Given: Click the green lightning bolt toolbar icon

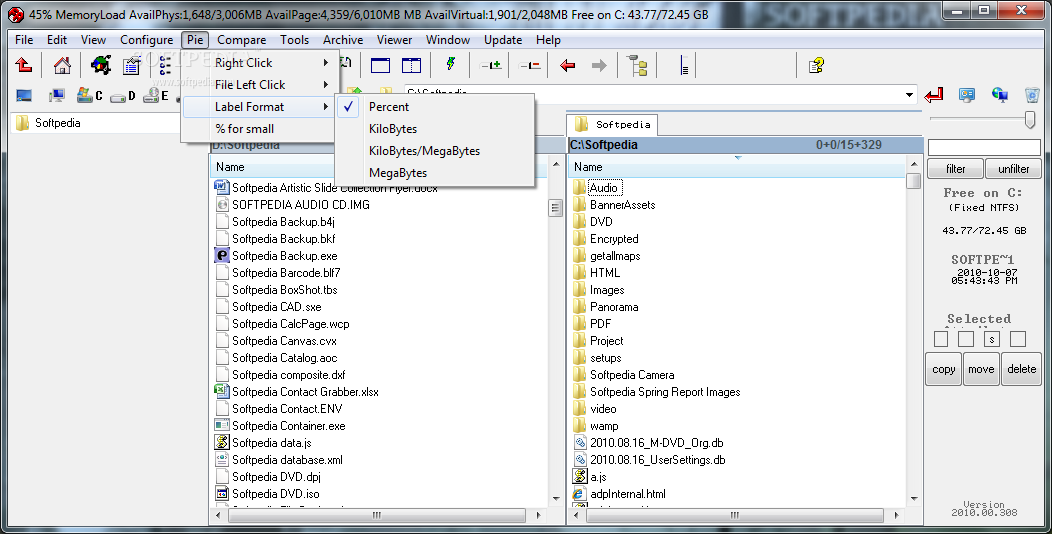Looking at the screenshot, I should point(451,64).
